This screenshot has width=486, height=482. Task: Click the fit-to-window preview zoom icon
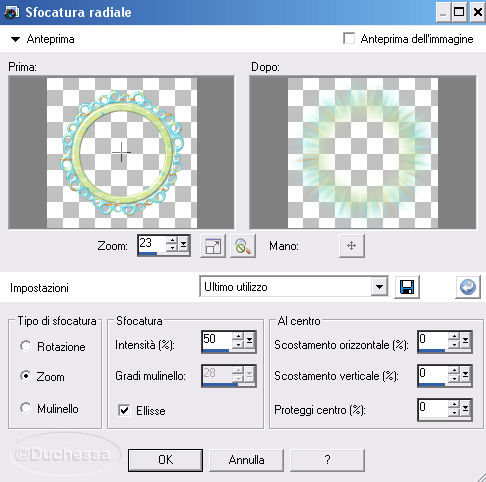click(x=213, y=246)
